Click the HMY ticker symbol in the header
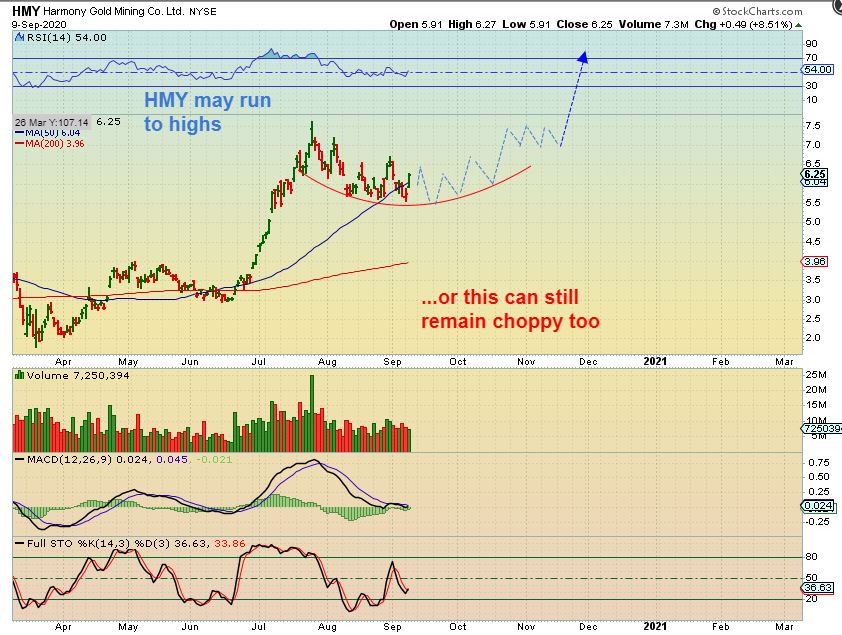The image size is (842, 635). pos(25,11)
